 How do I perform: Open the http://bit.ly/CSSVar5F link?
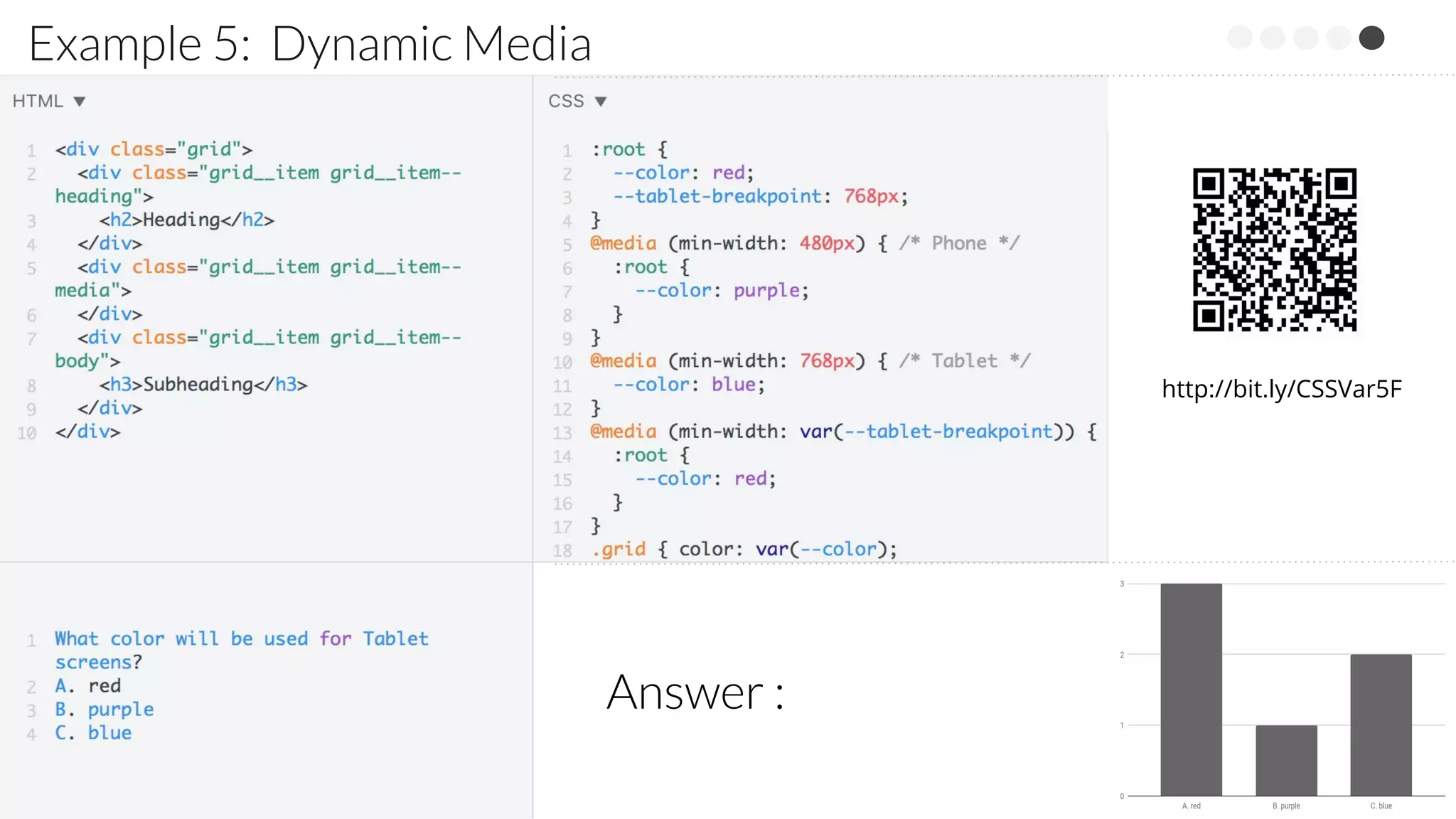coord(1282,389)
